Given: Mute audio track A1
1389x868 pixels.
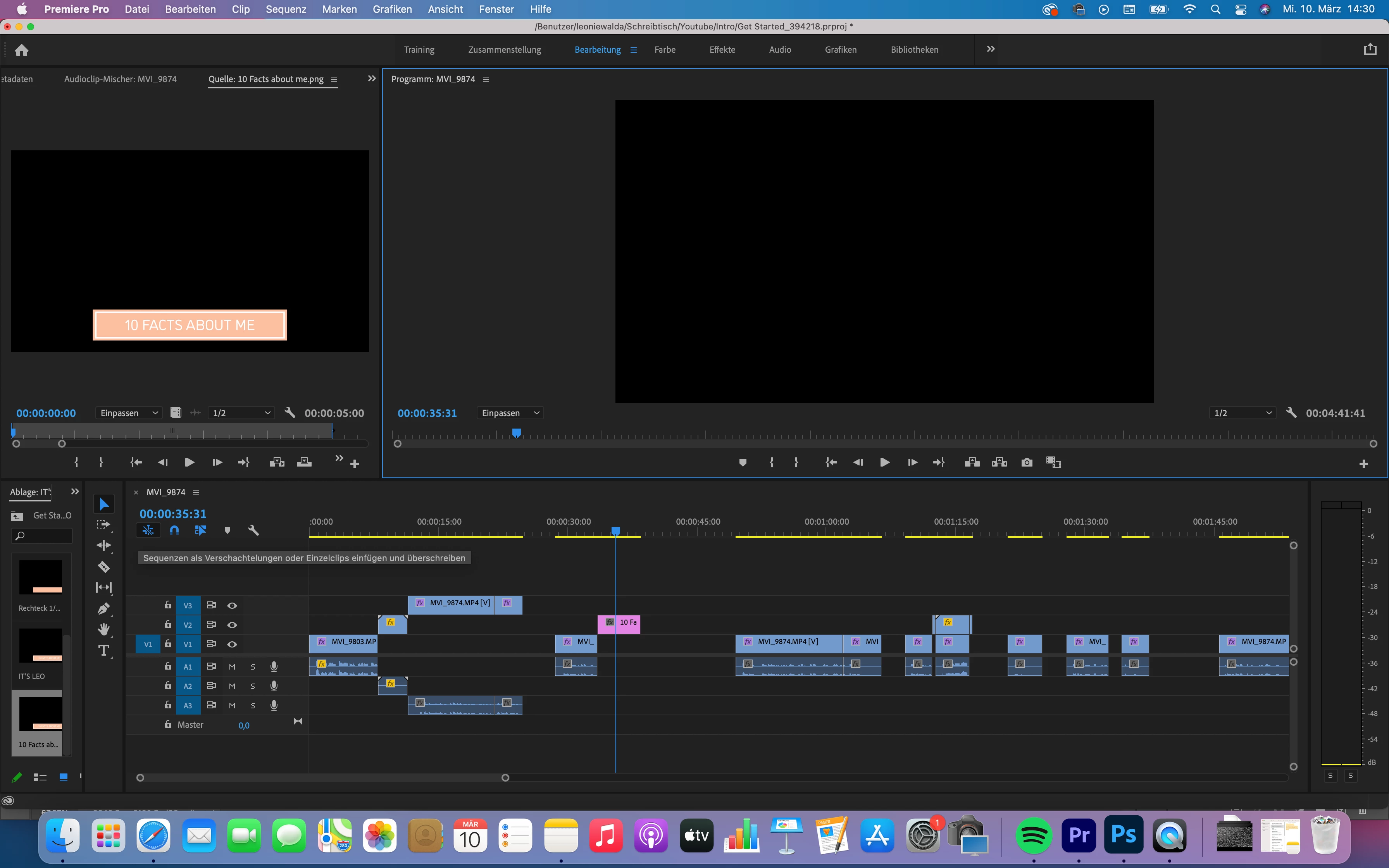Looking at the screenshot, I should (x=232, y=666).
